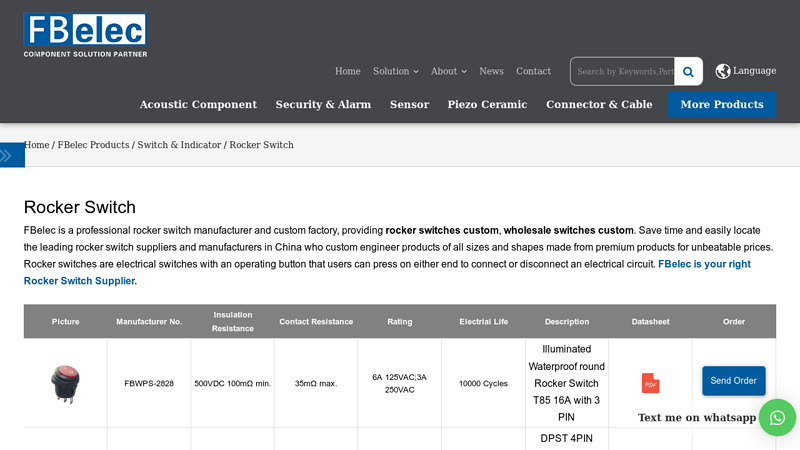Go to Home in top navigation

point(347,71)
